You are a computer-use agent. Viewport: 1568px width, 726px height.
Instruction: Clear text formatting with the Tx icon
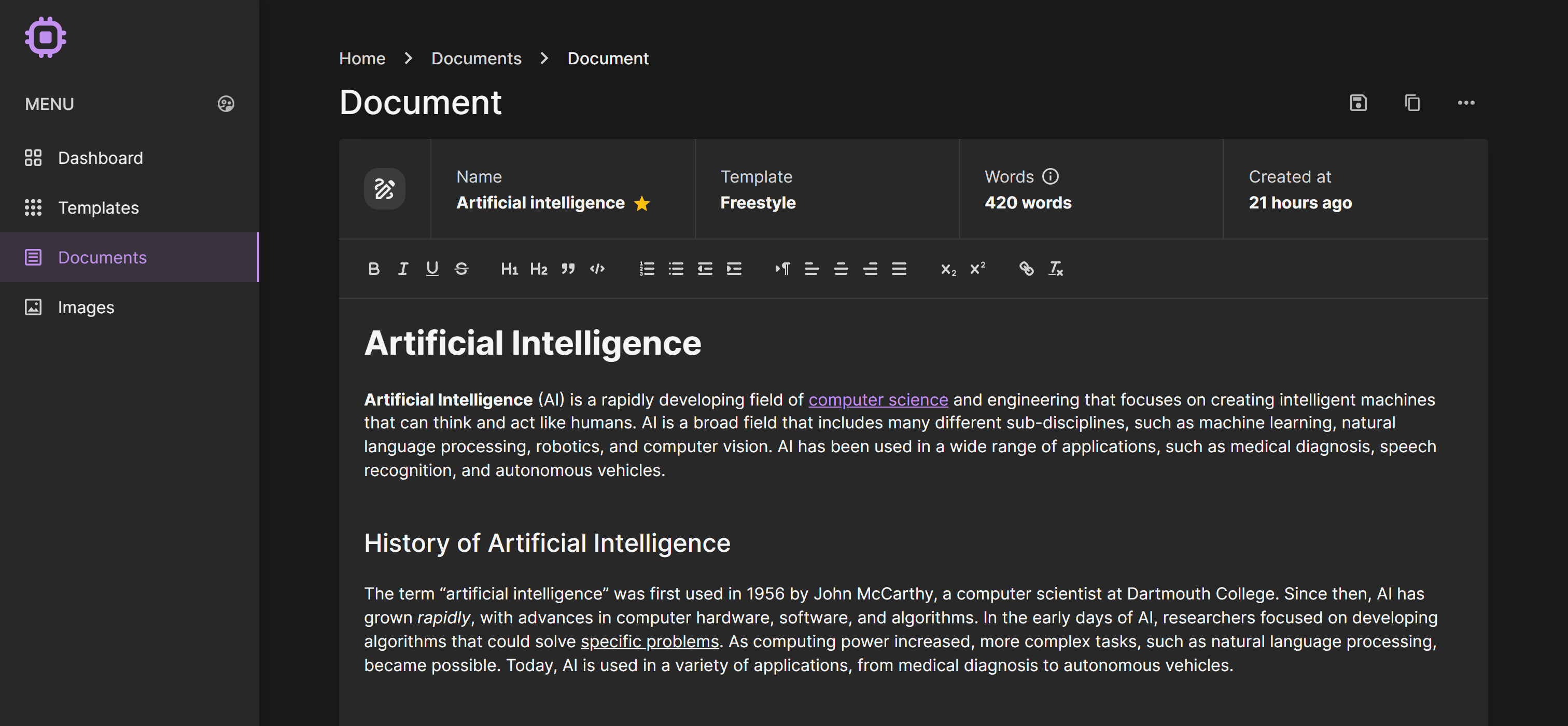1056,269
